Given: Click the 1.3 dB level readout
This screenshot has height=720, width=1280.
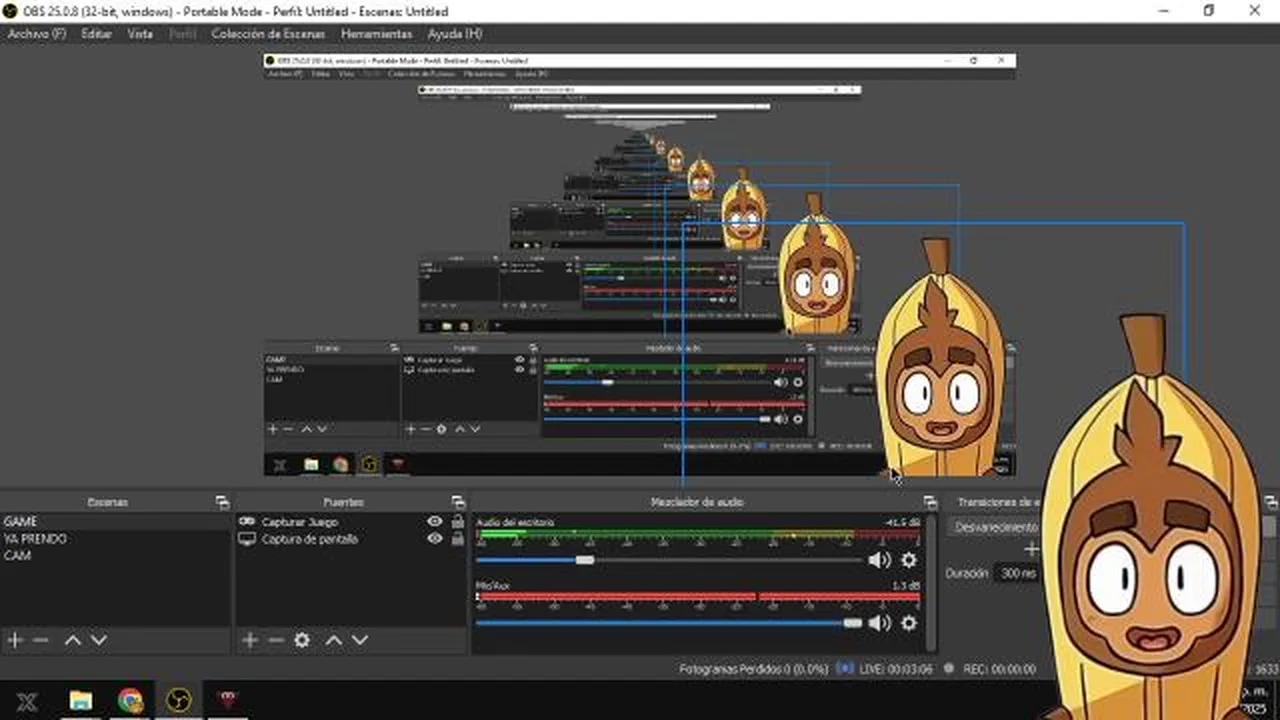Looking at the screenshot, I should pos(905,585).
